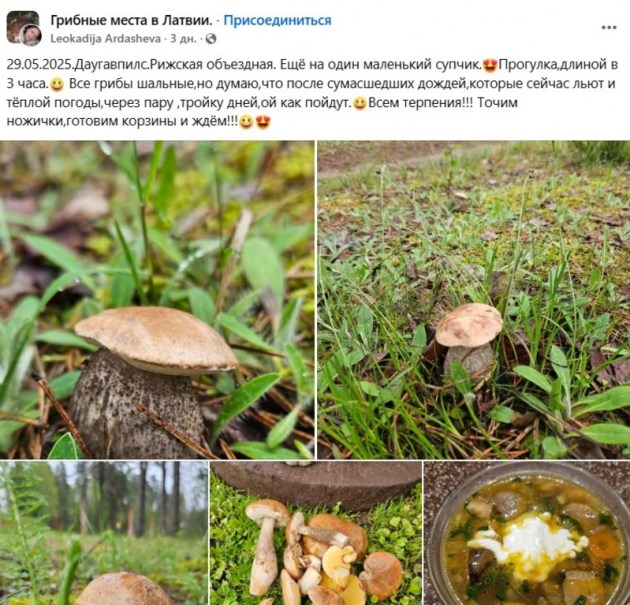Click the smiley emoji after 'ждём!!!'
Screen dimensions: 630x605
(246, 122)
